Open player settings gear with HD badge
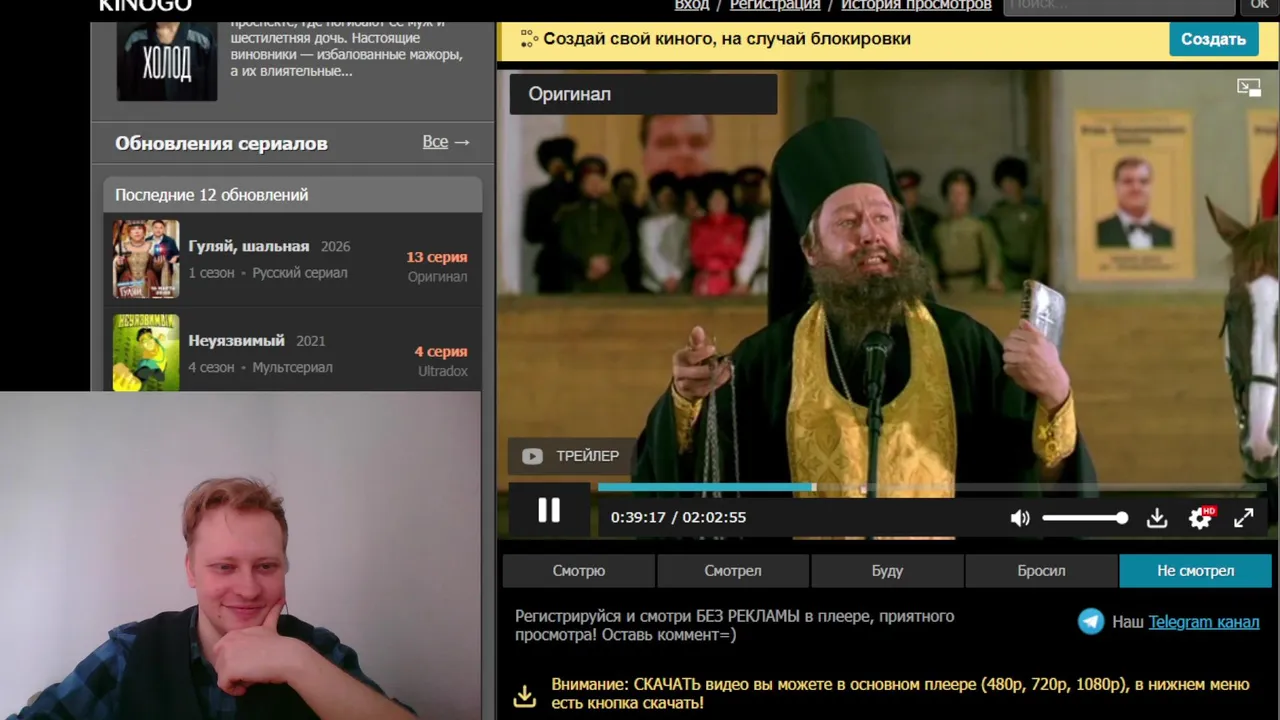The width and height of the screenshot is (1280, 720). coord(1200,517)
